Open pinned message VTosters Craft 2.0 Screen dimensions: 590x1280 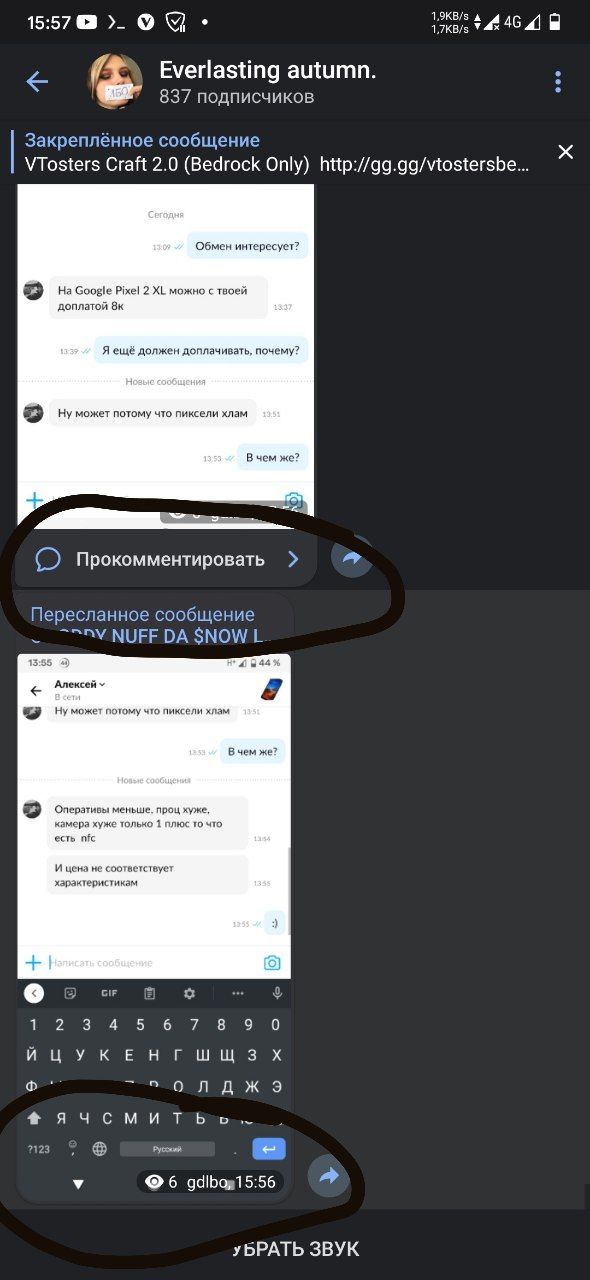coord(277,153)
